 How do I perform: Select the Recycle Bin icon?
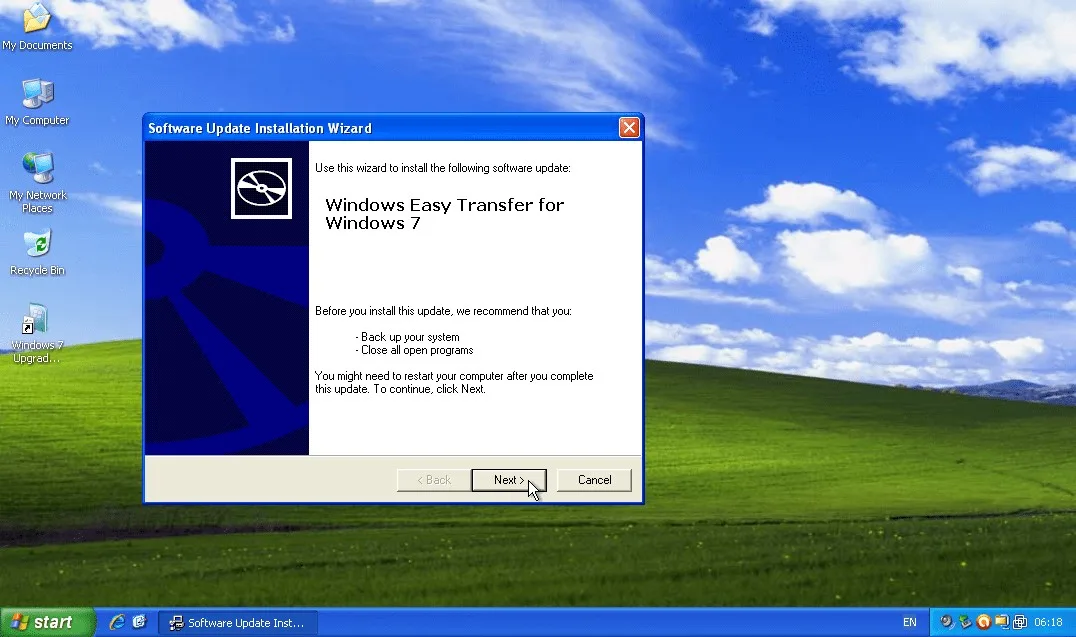pyautogui.click(x=37, y=253)
